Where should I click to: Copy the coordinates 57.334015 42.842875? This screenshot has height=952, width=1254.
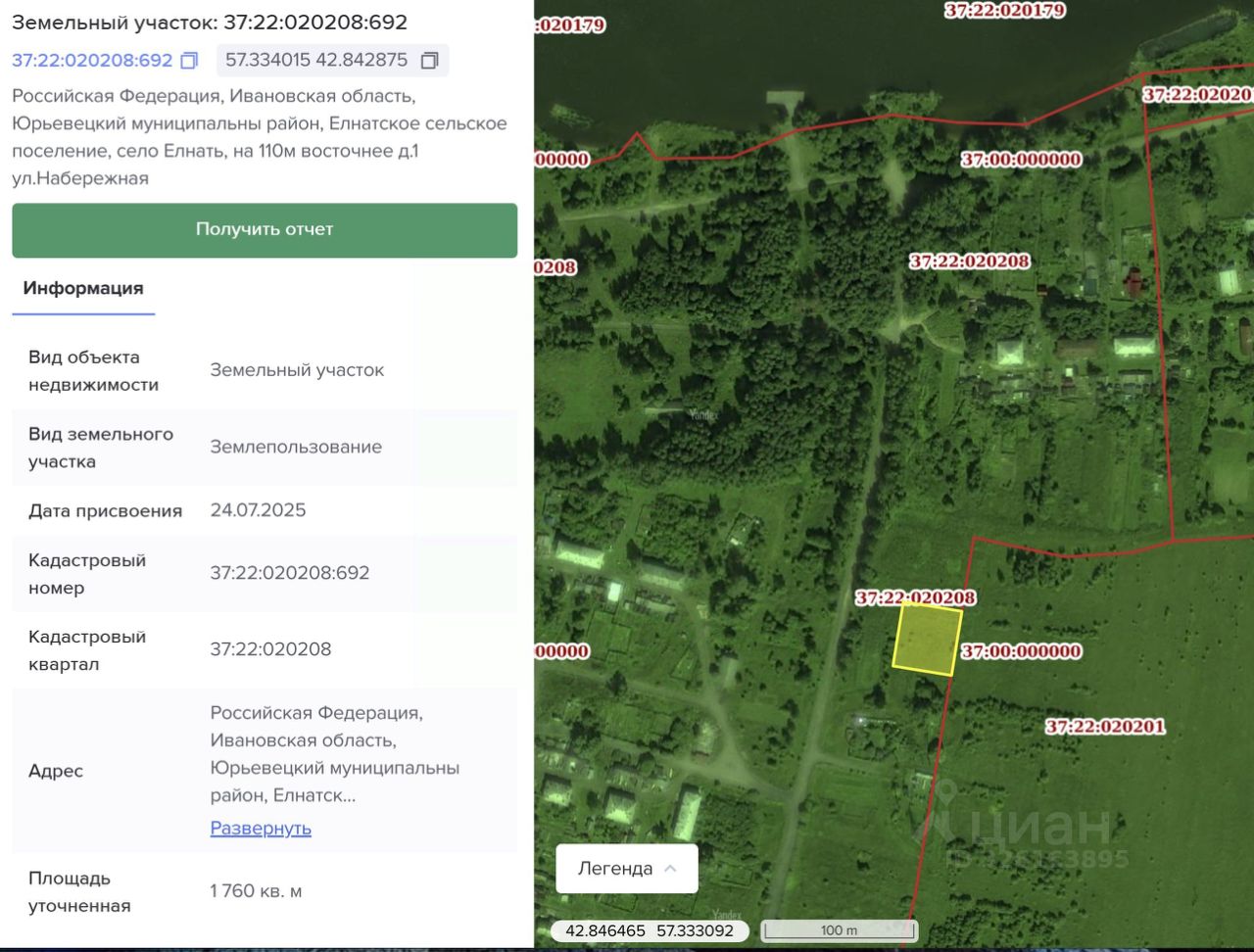[429, 61]
